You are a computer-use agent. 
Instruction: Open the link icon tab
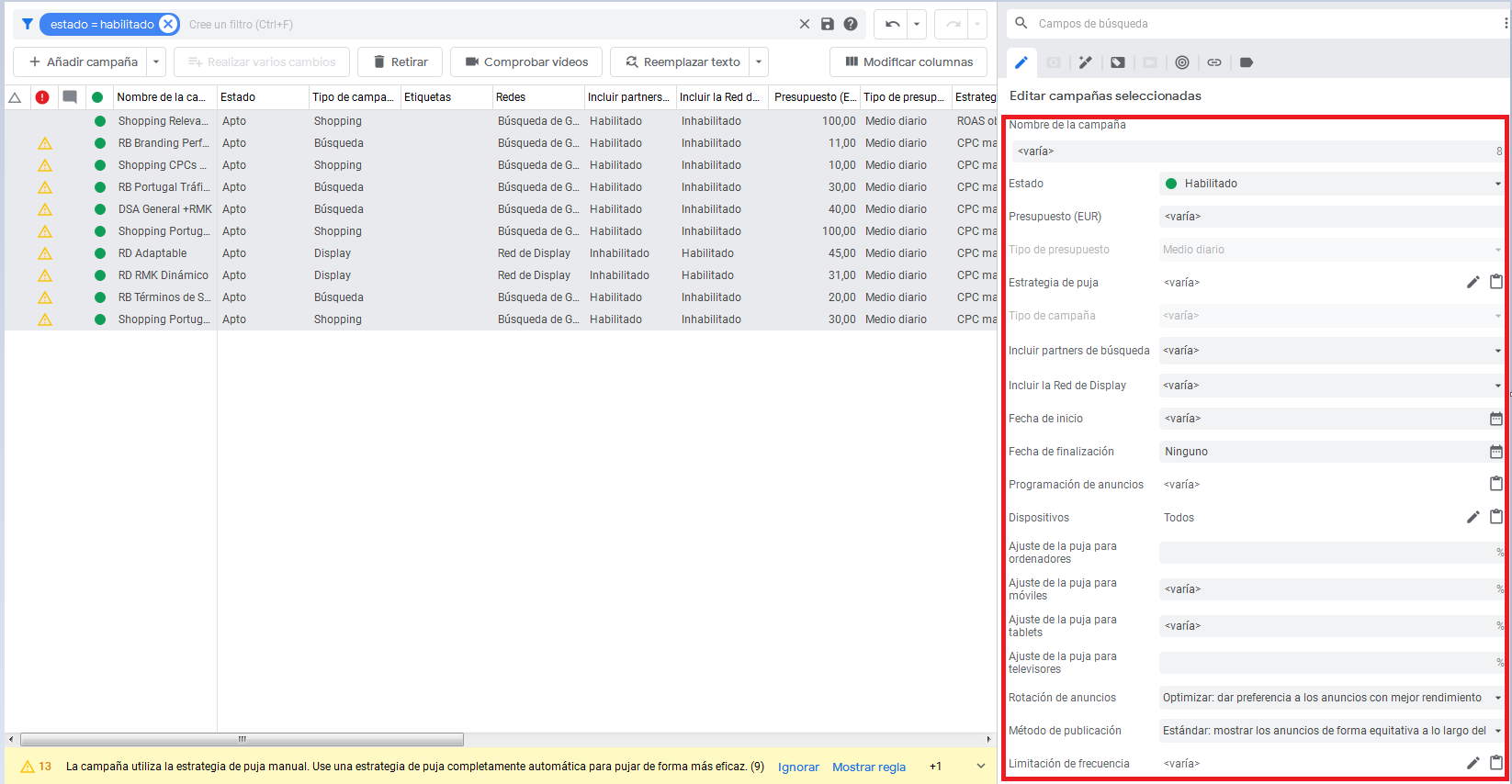point(1214,62)
